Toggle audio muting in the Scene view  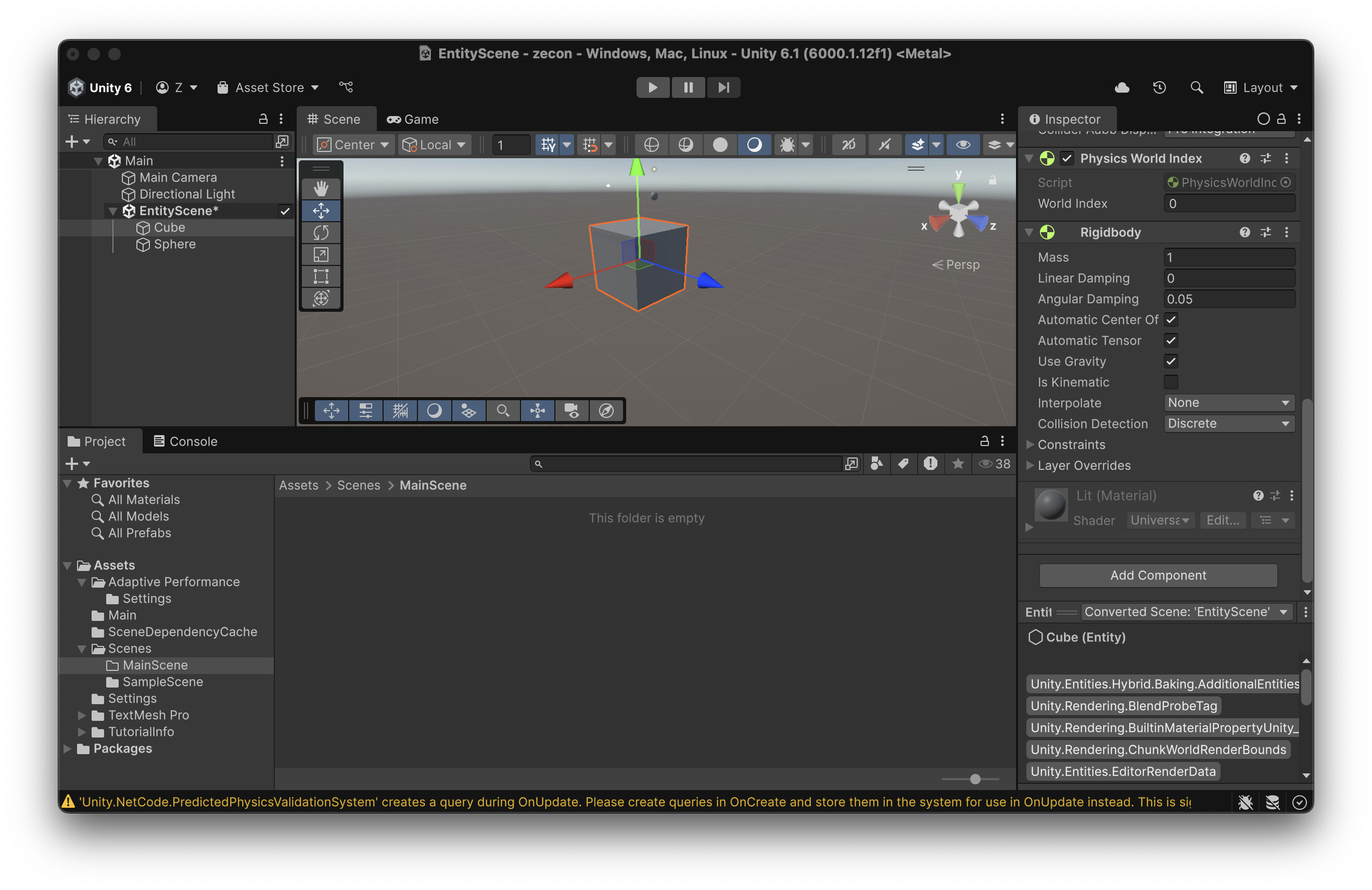coord(884,145)
